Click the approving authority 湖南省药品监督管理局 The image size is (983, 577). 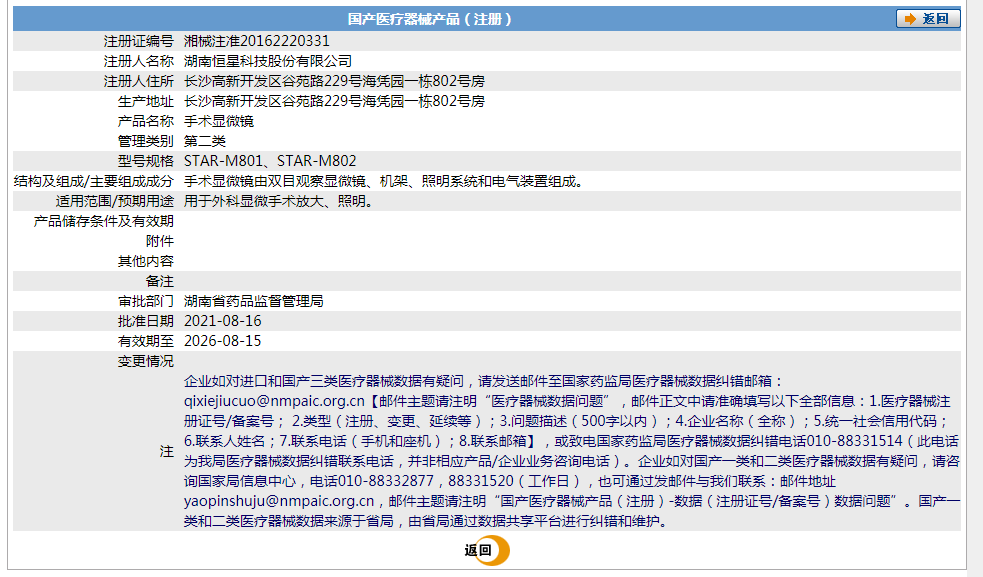click(253, 301)
